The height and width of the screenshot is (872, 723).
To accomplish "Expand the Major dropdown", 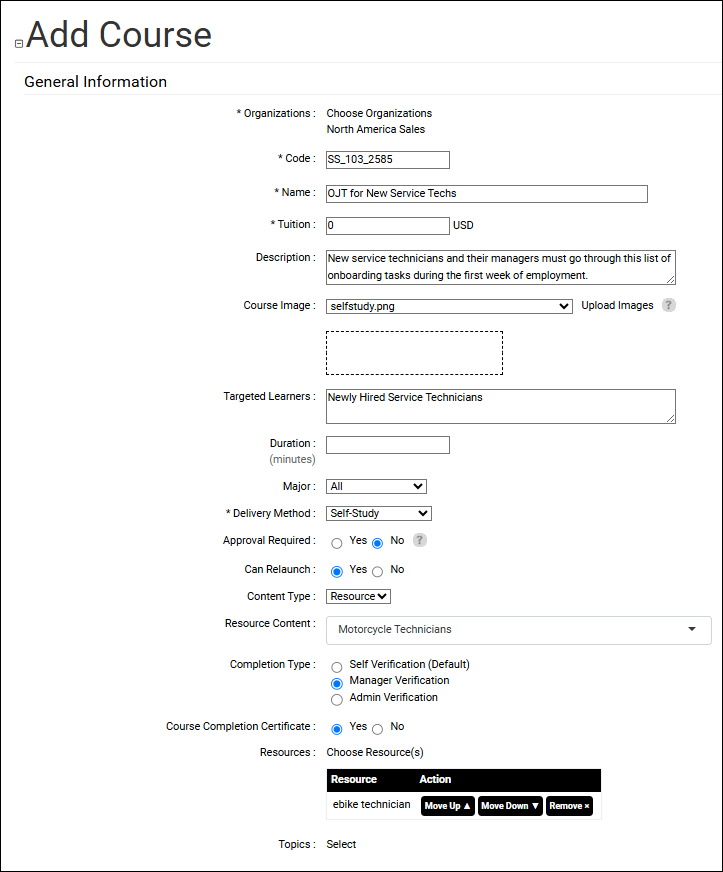I will (377, 487).
